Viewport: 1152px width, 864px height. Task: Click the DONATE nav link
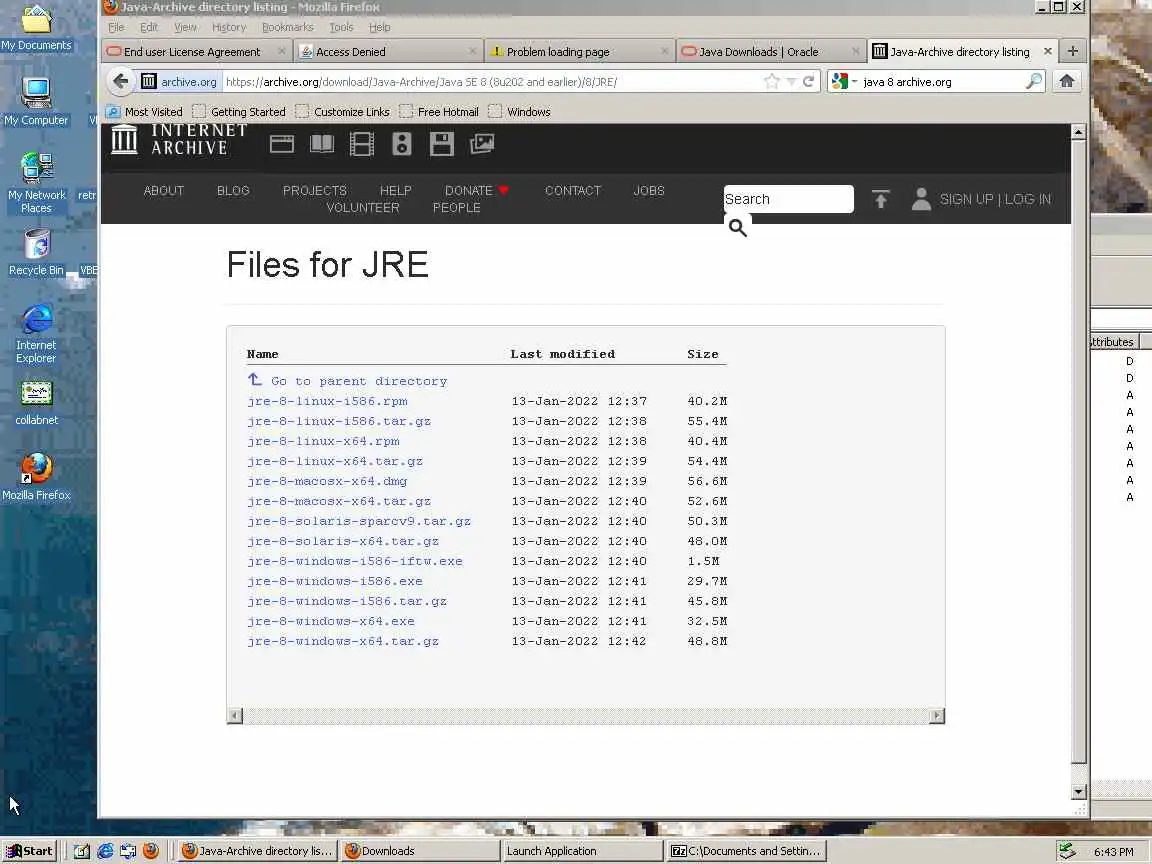pos(476,190)
